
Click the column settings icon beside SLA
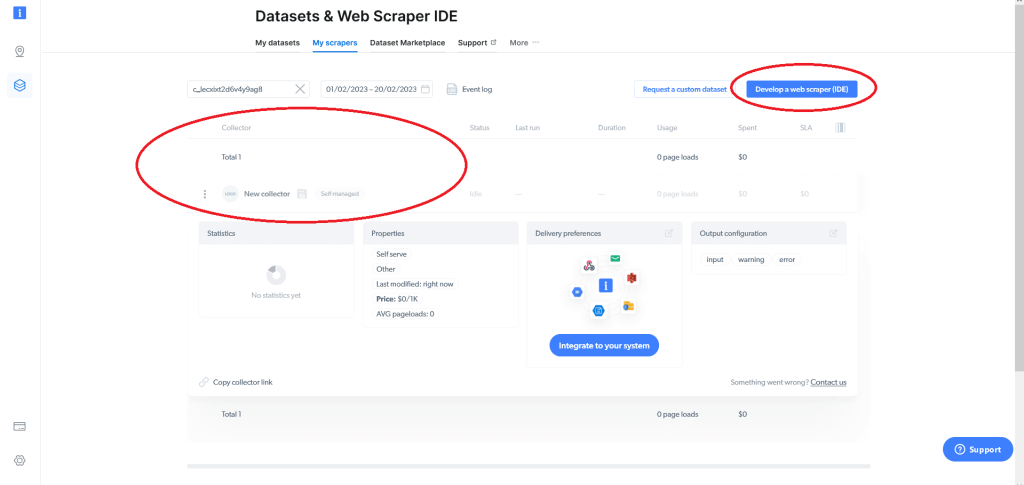(x=839, y=128)
